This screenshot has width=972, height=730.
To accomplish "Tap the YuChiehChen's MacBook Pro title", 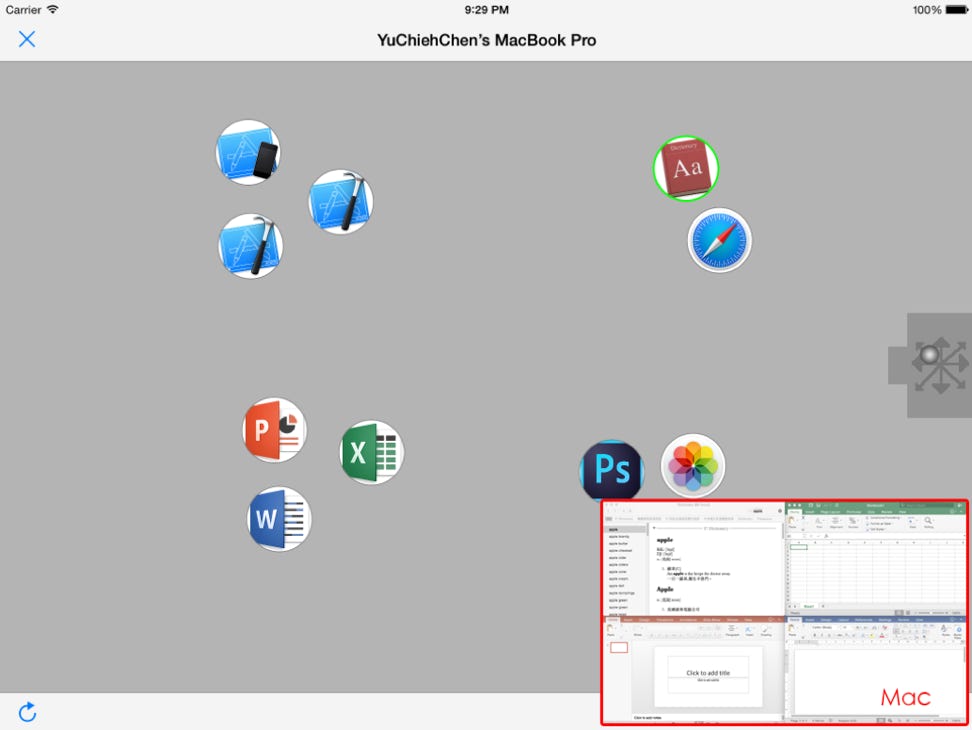I will coord(486,40).
